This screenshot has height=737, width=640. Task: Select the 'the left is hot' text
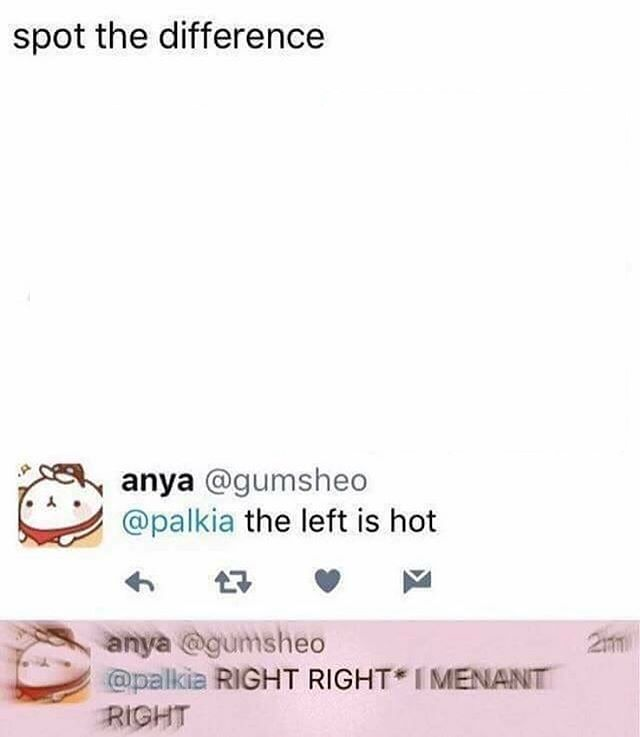click(x=341, y=521)
